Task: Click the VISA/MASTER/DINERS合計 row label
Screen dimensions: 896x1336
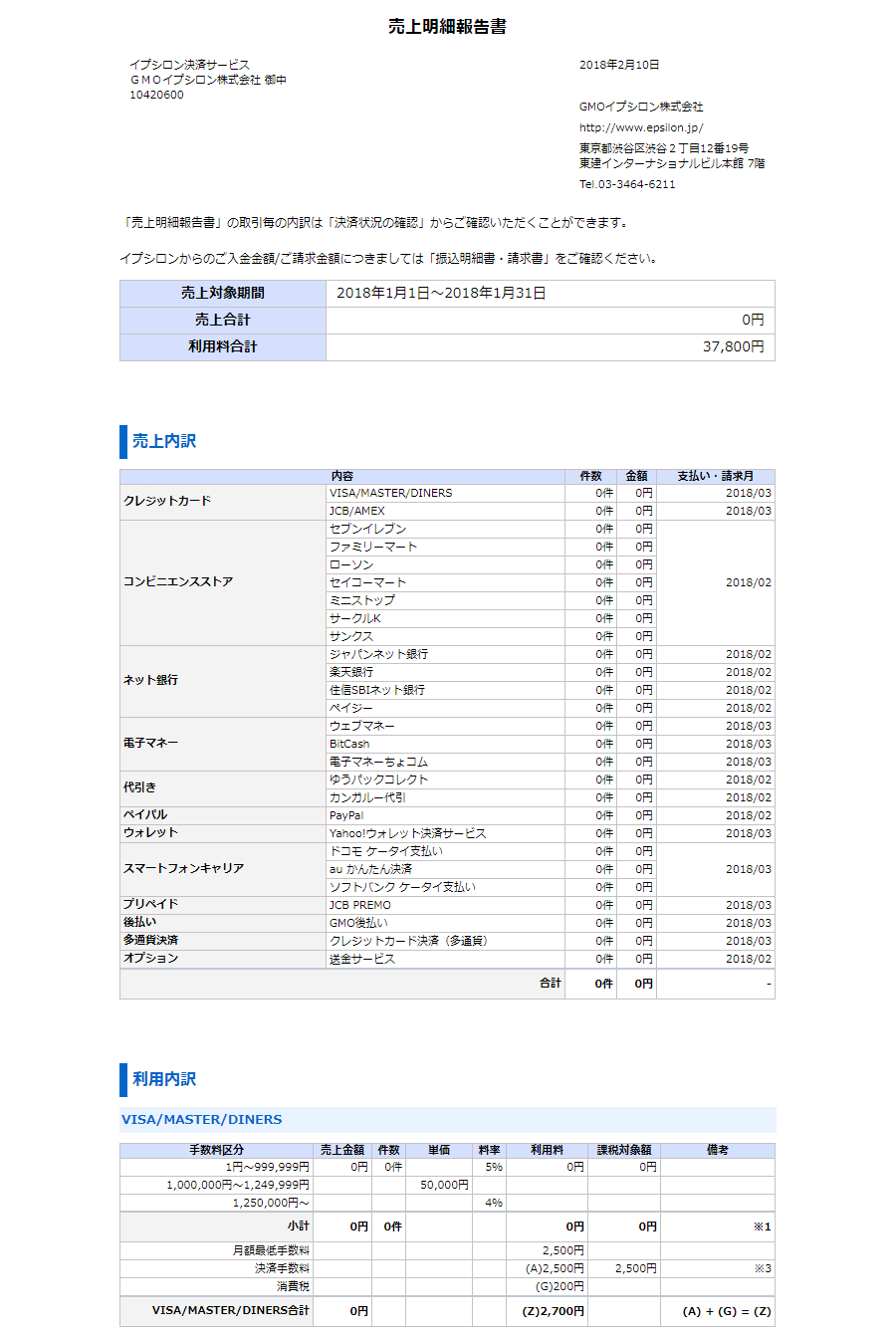Action: [x=231, y=1311]
